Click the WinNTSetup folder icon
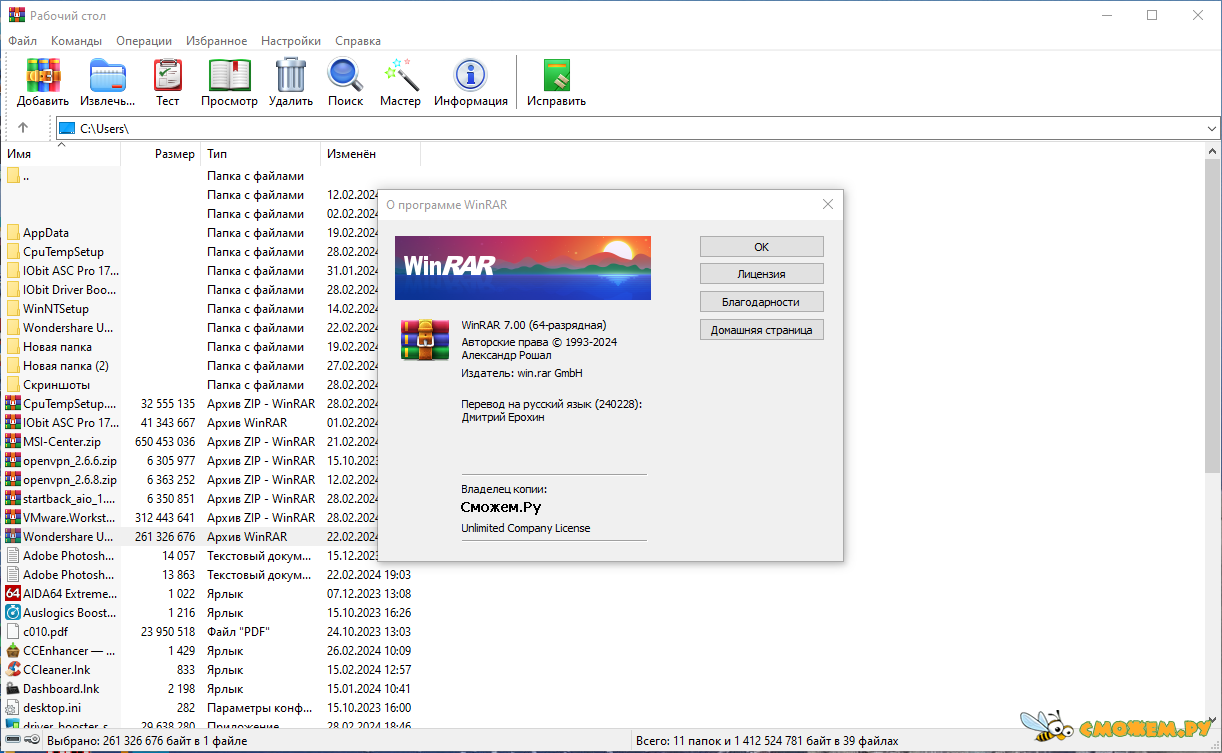 pos(13,309)
